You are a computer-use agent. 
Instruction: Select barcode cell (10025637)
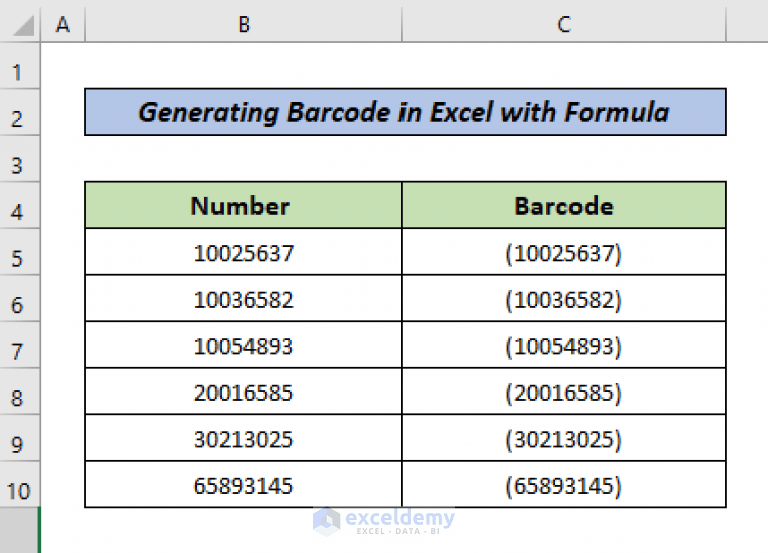tap(564, 252)
